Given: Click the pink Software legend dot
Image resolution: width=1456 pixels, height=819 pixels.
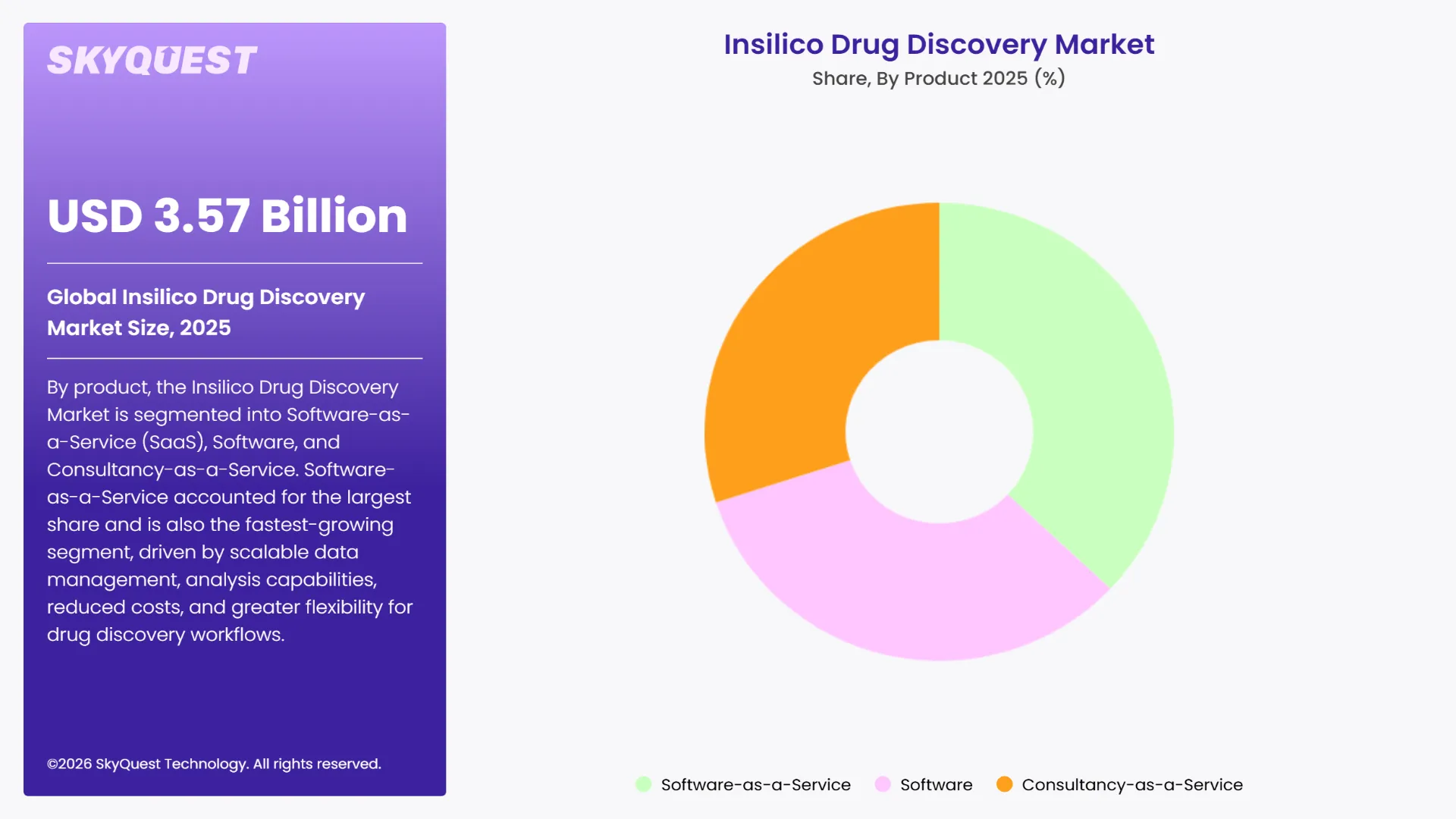Looking at the screenshot, I should (x=883, y=784).
